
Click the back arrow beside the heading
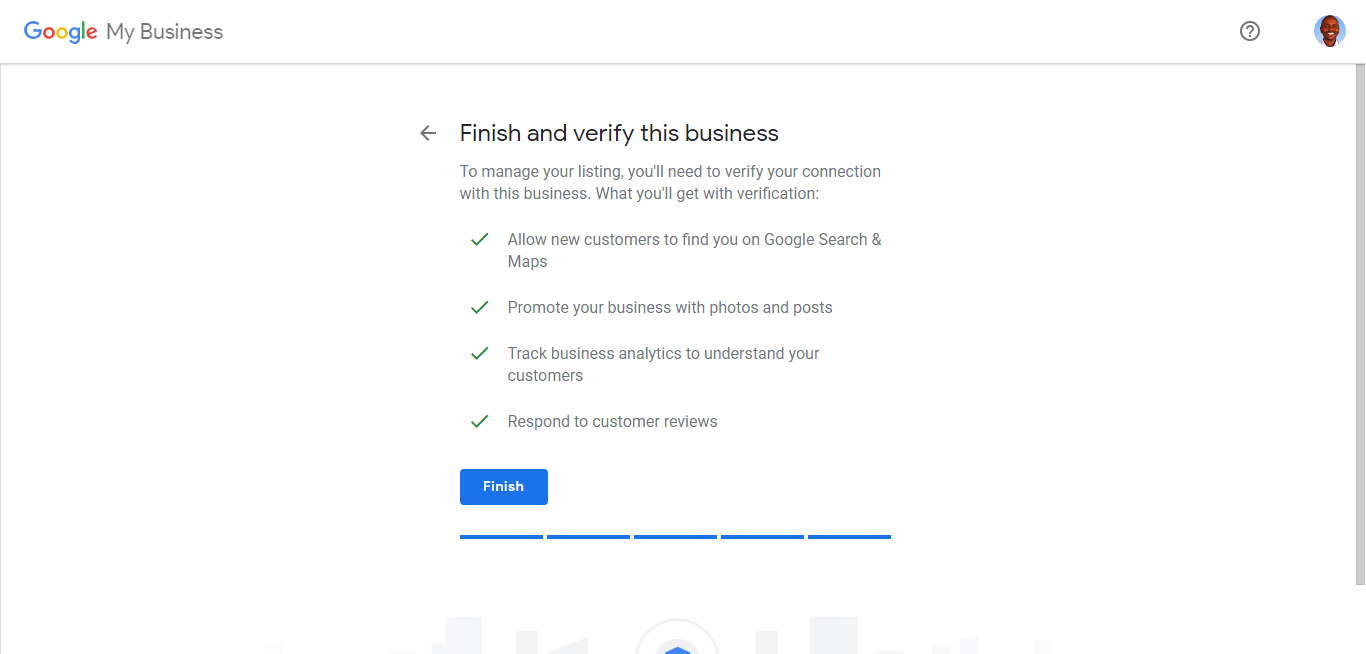(428, 133)
